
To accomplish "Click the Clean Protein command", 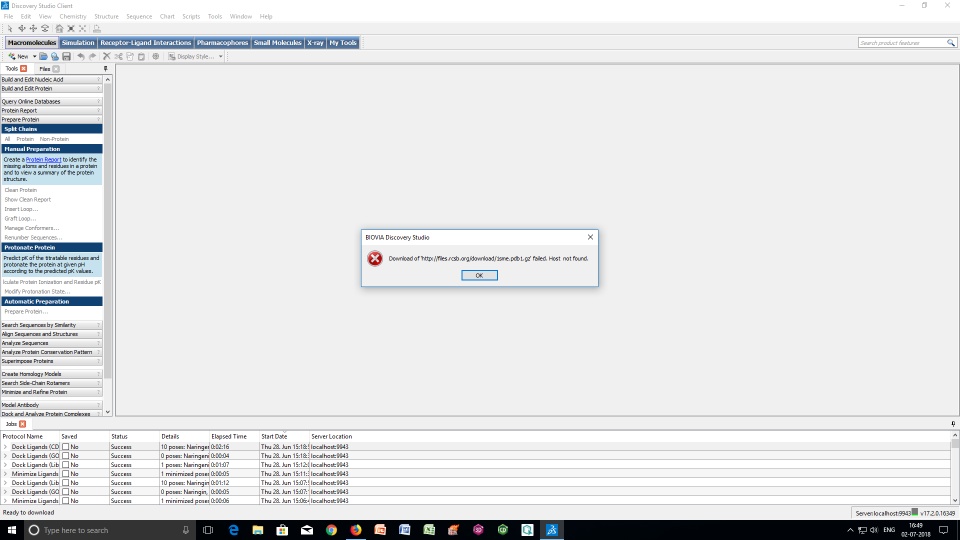I will click(x=21, y=190).
